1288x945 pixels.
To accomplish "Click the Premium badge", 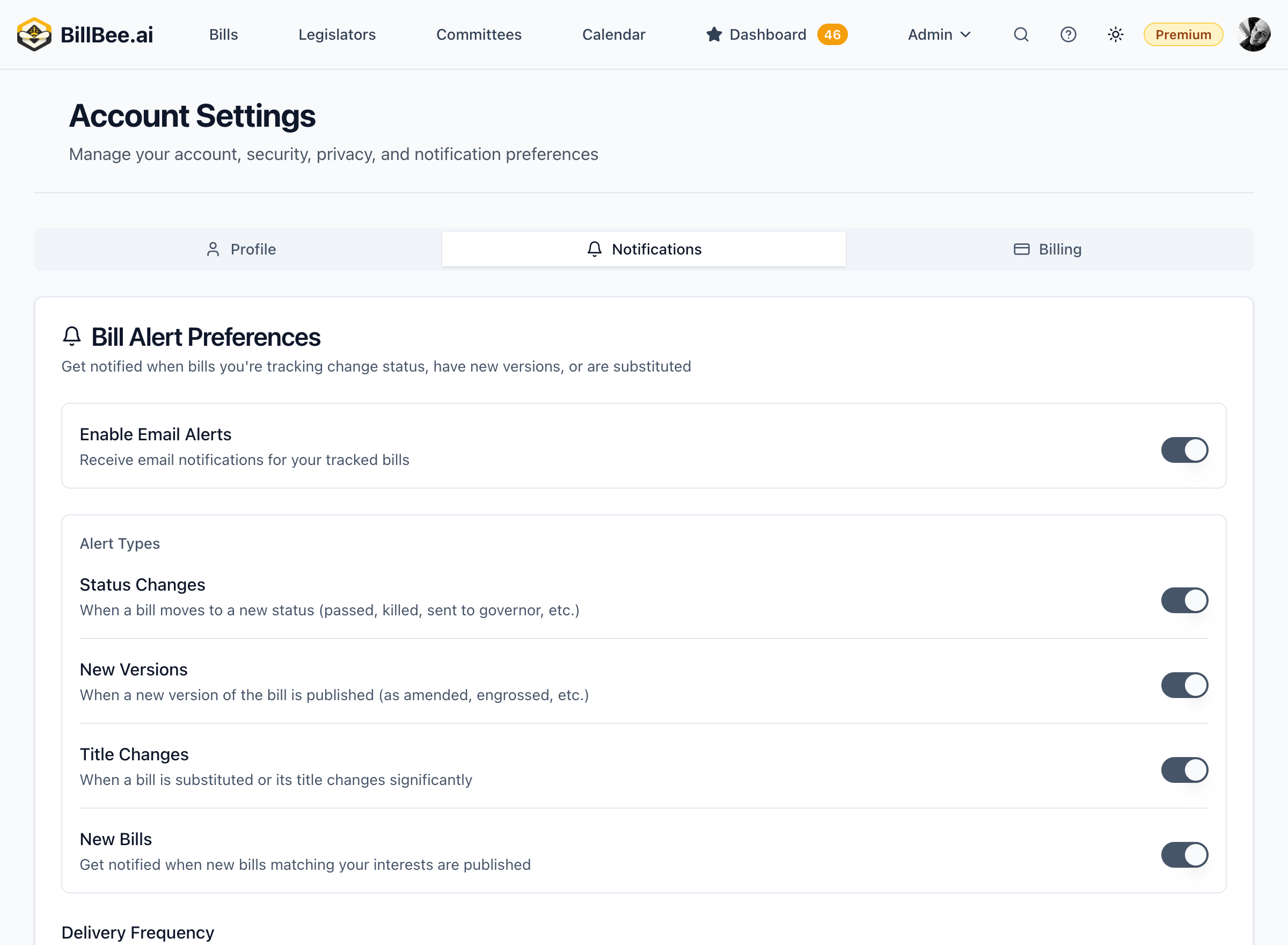I will click(1183, 34).
